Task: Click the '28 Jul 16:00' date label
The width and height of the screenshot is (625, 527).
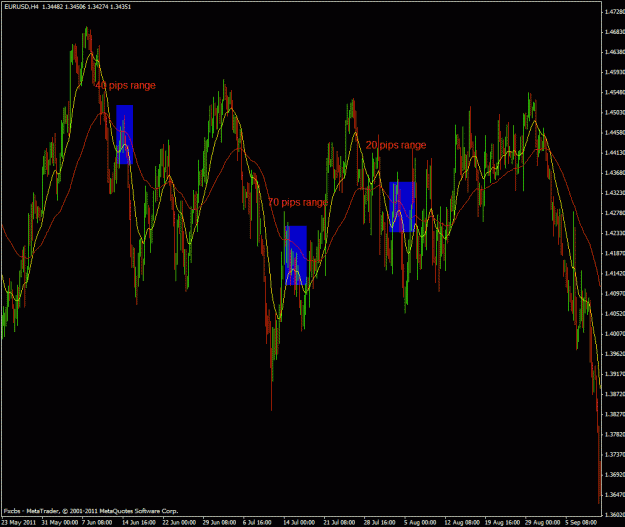Action: tap(379, 522)
